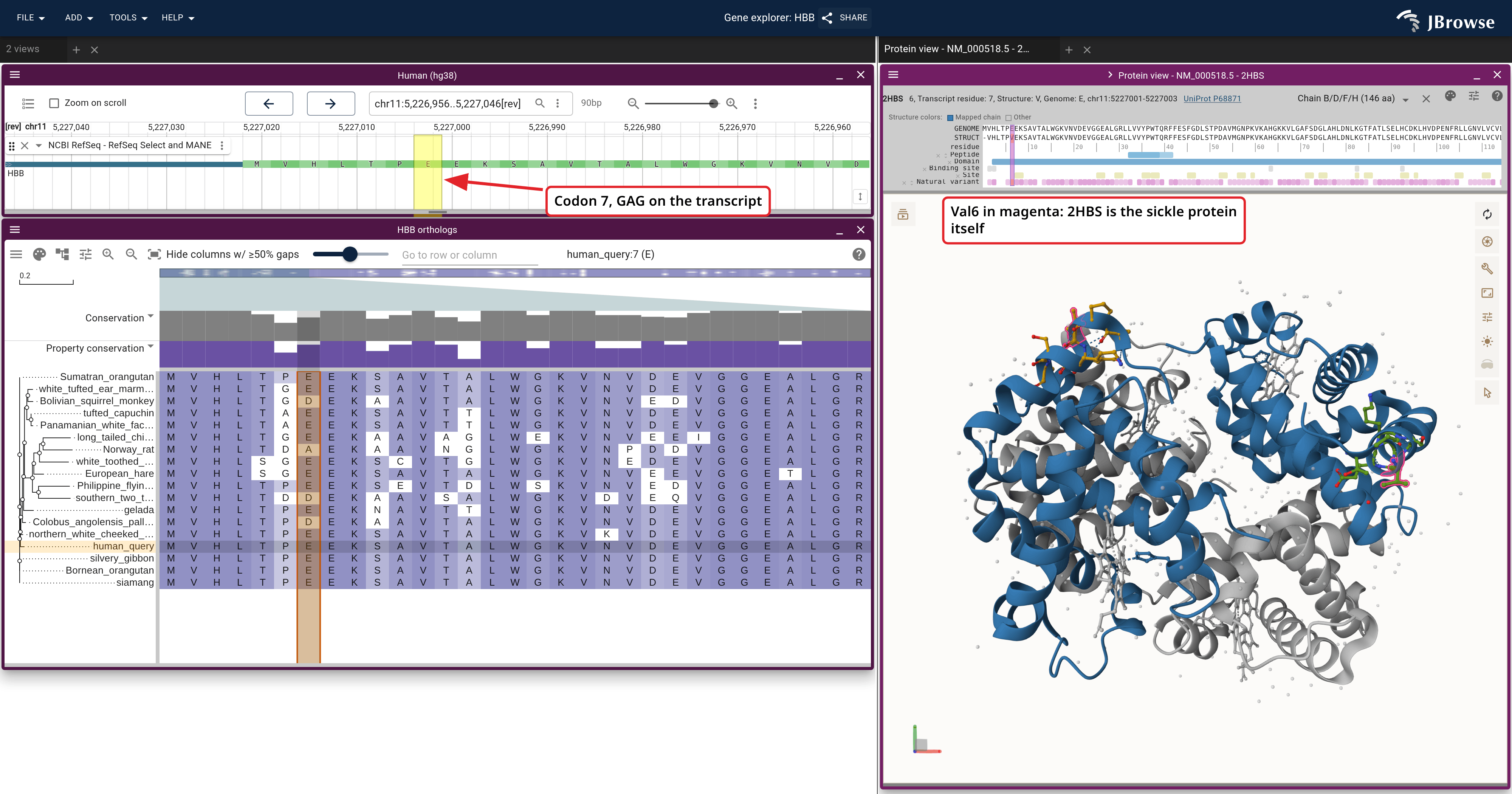Click the hide-columns gap threshold slider
The image size is (1512, 794).
(350, 254)
